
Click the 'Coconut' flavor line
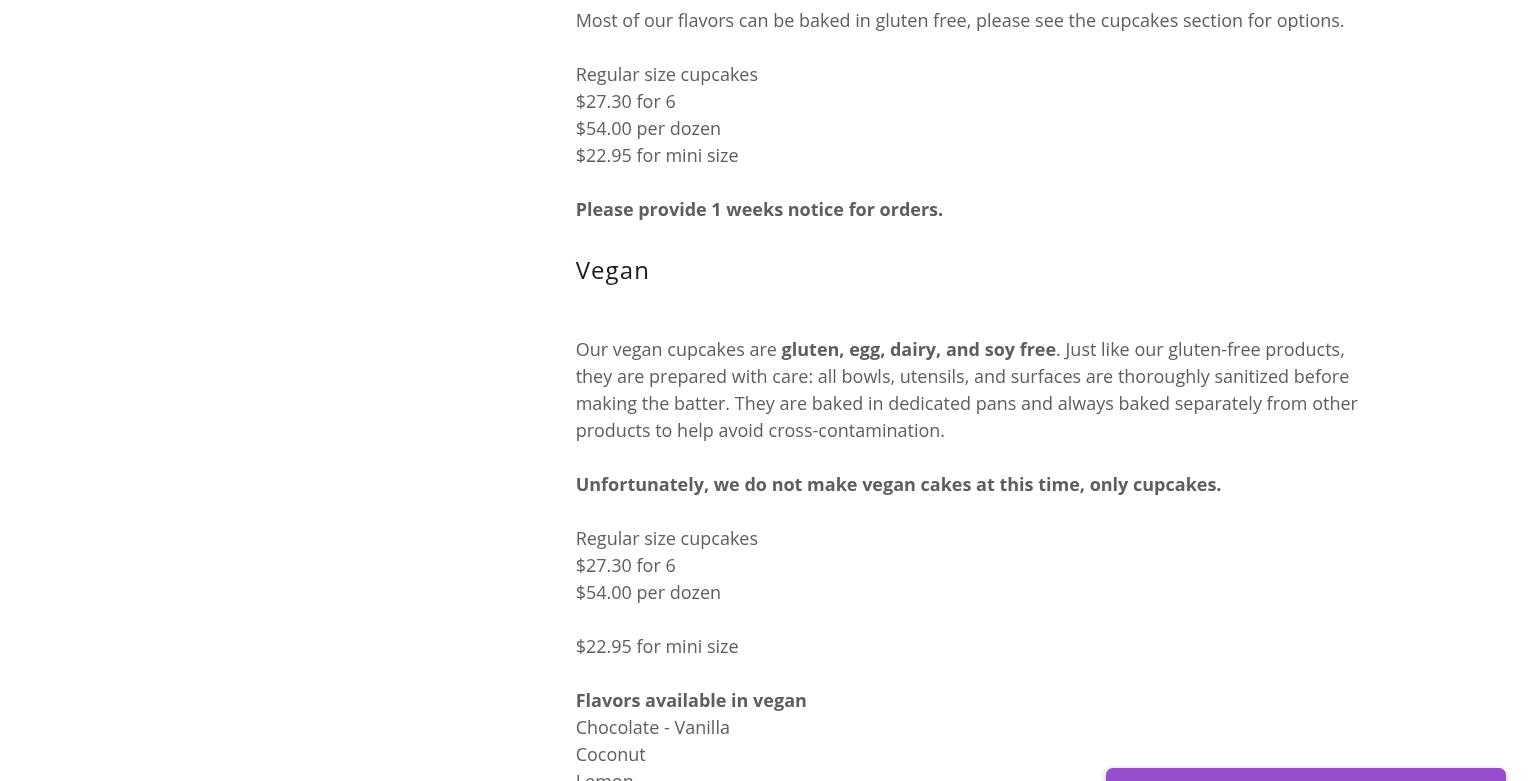point(610,754)
